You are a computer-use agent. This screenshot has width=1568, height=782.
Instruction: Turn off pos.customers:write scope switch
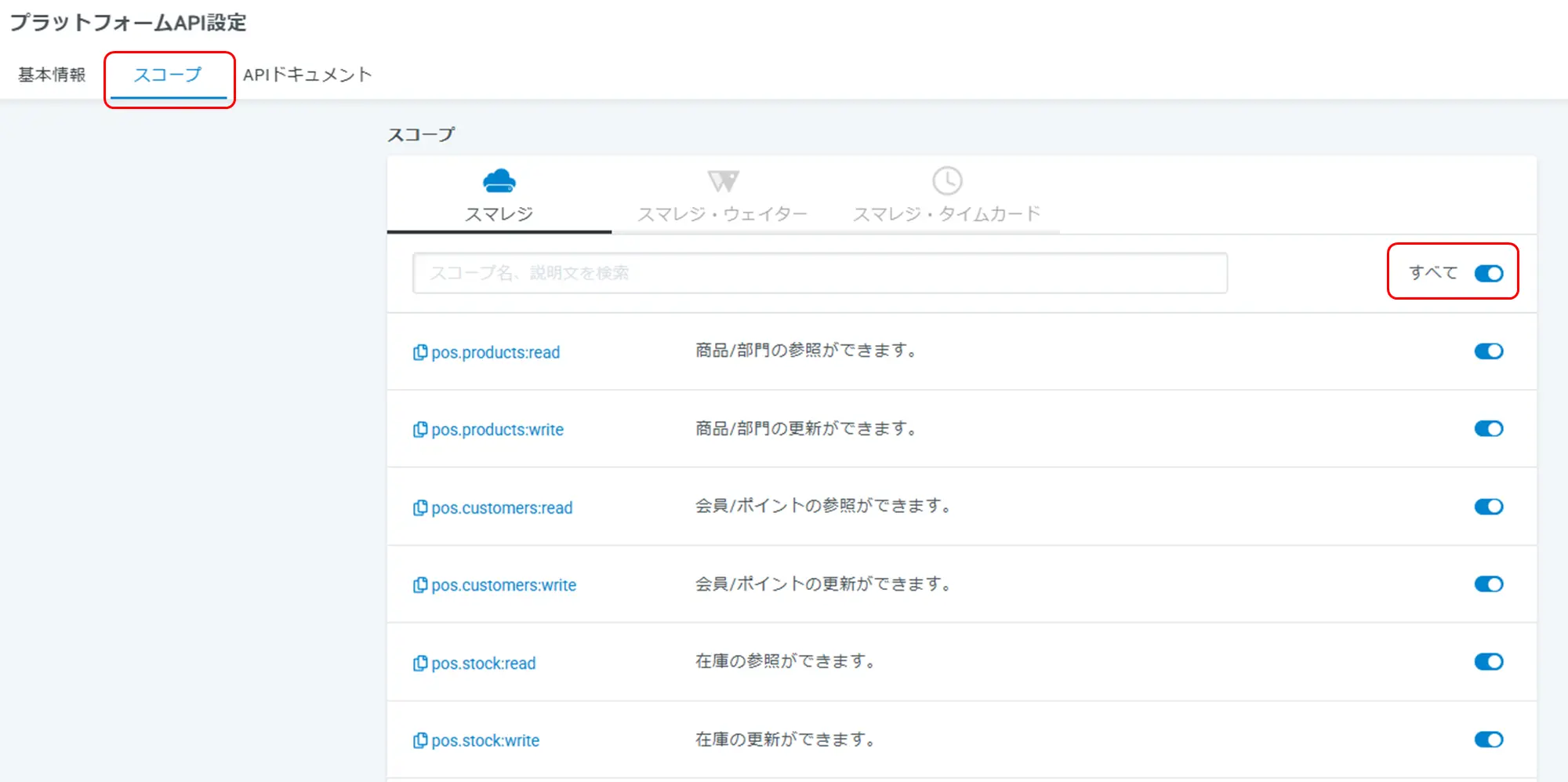[1488, 584]
